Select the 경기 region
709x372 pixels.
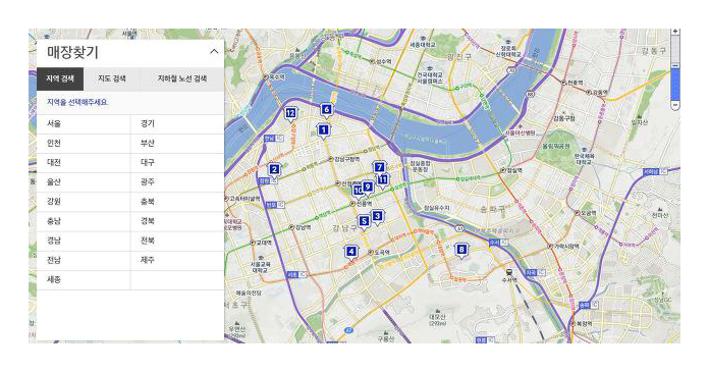[x=177, y=123]
